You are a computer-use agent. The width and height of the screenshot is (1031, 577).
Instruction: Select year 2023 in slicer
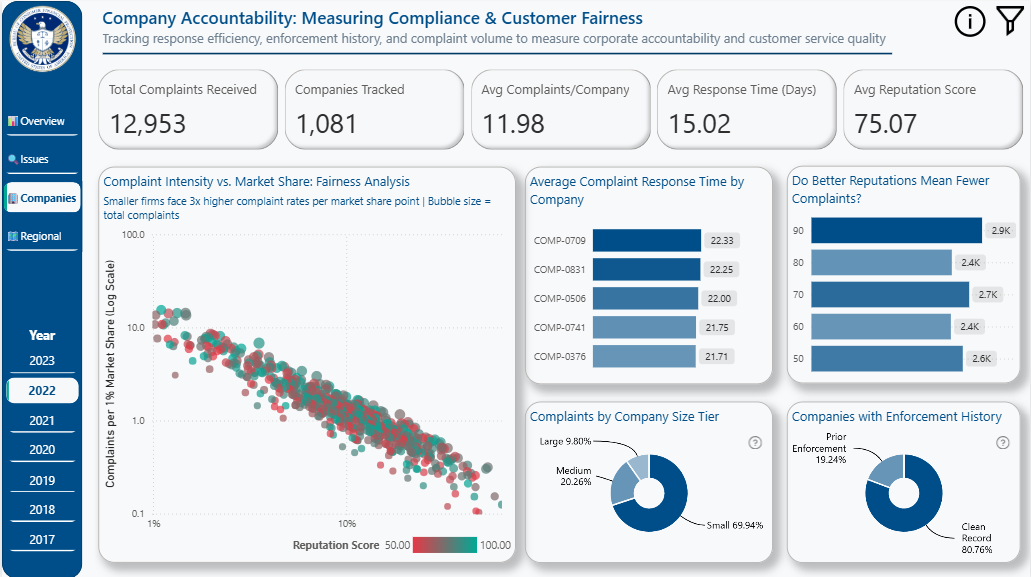[x=42, y=361]
